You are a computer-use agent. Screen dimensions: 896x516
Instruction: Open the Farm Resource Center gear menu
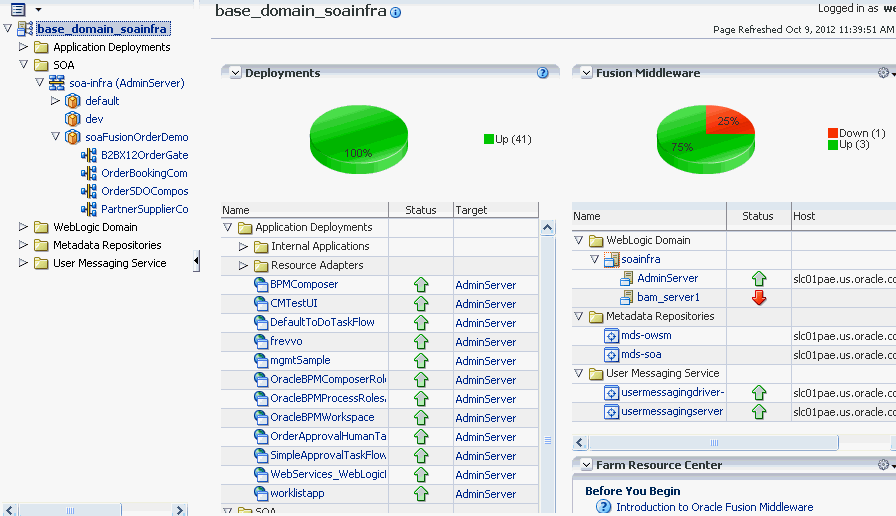point(884,465)
